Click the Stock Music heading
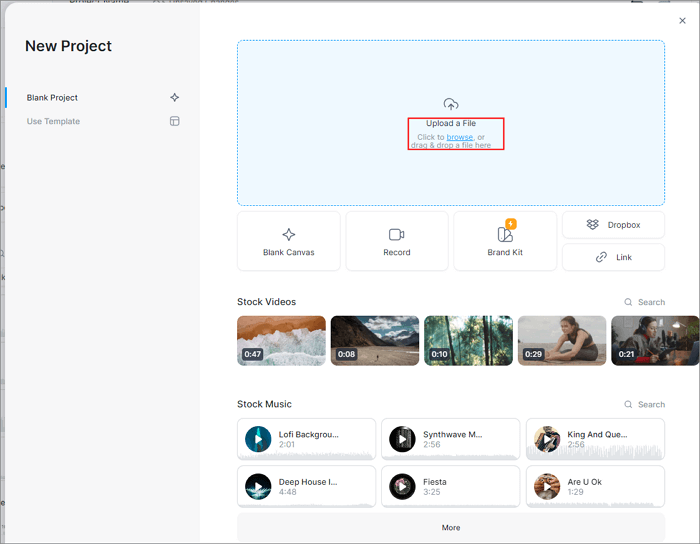700x544 pixels. (264, 404)
